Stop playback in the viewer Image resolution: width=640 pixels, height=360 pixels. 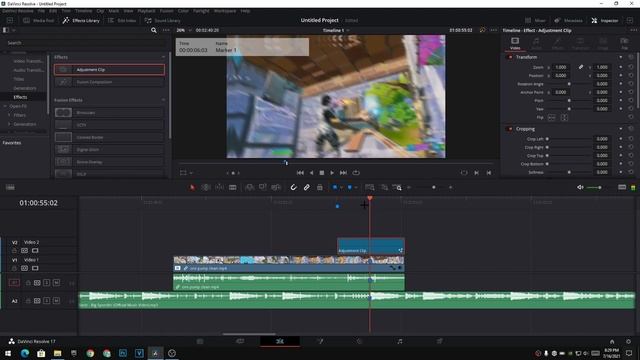click(322, 173)
